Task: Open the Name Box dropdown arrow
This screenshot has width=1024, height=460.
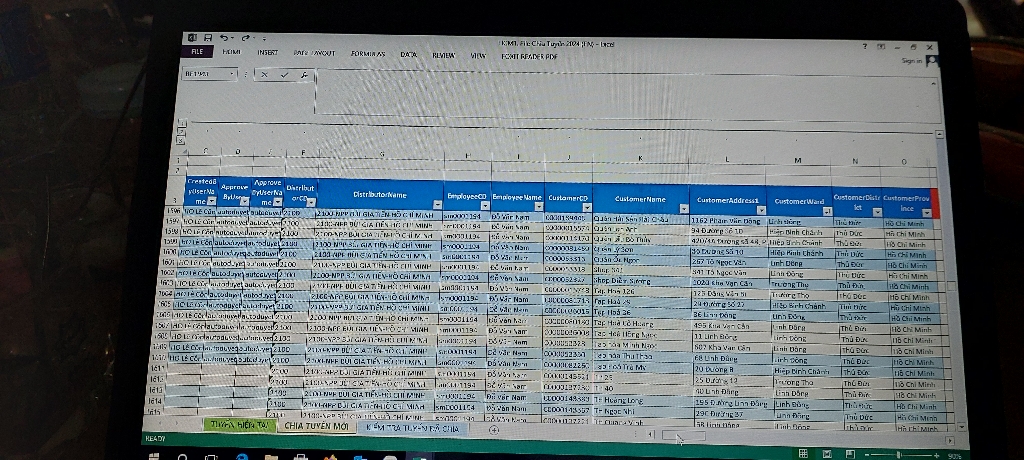Action: pyautogui.click(x=233, y=74)
